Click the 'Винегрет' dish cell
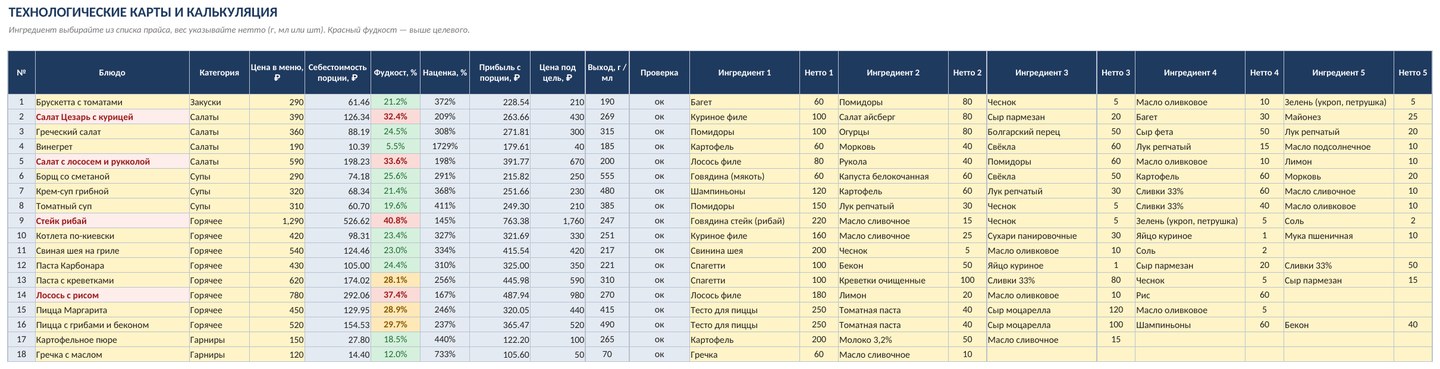 112,146
